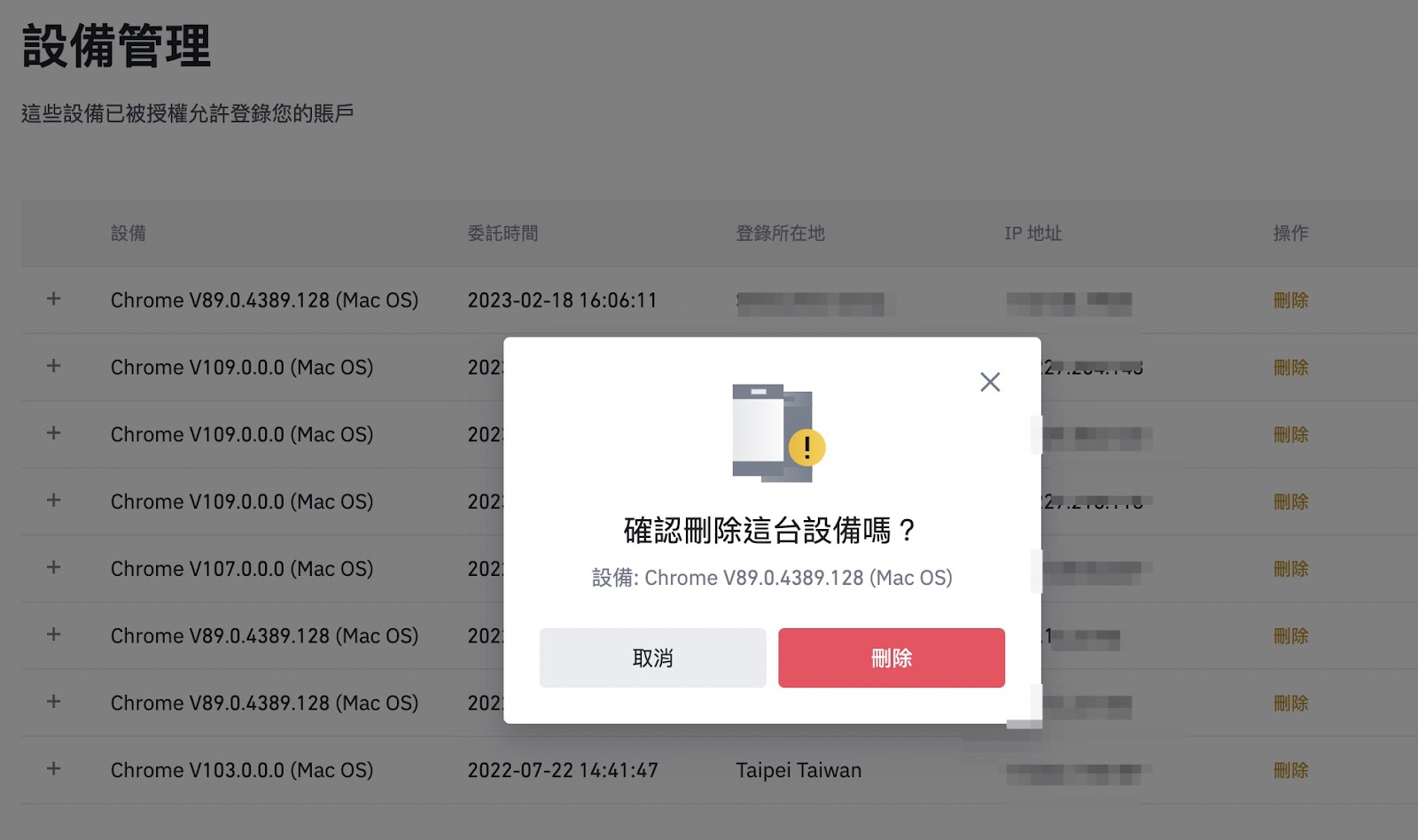
Task: Click the red 刪除 confirm button
Action: [x=892, y=657]
